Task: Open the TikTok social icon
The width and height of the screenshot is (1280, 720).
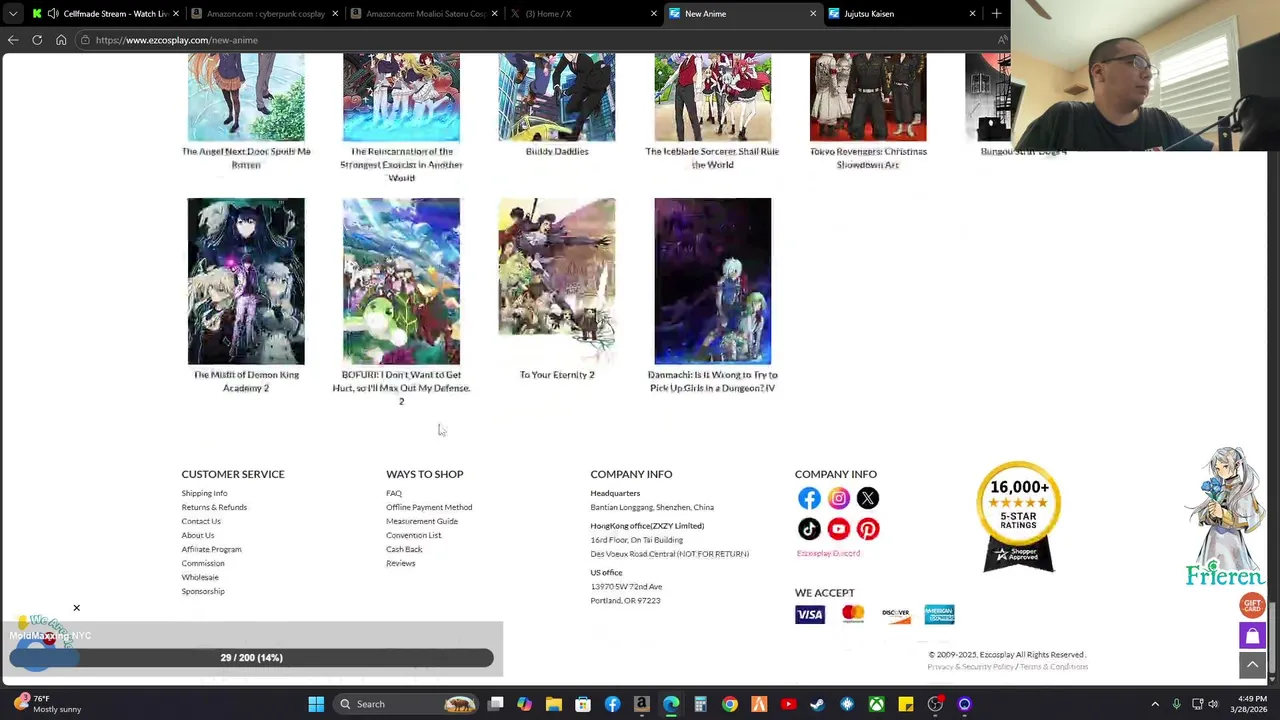Action: point(809,529)
